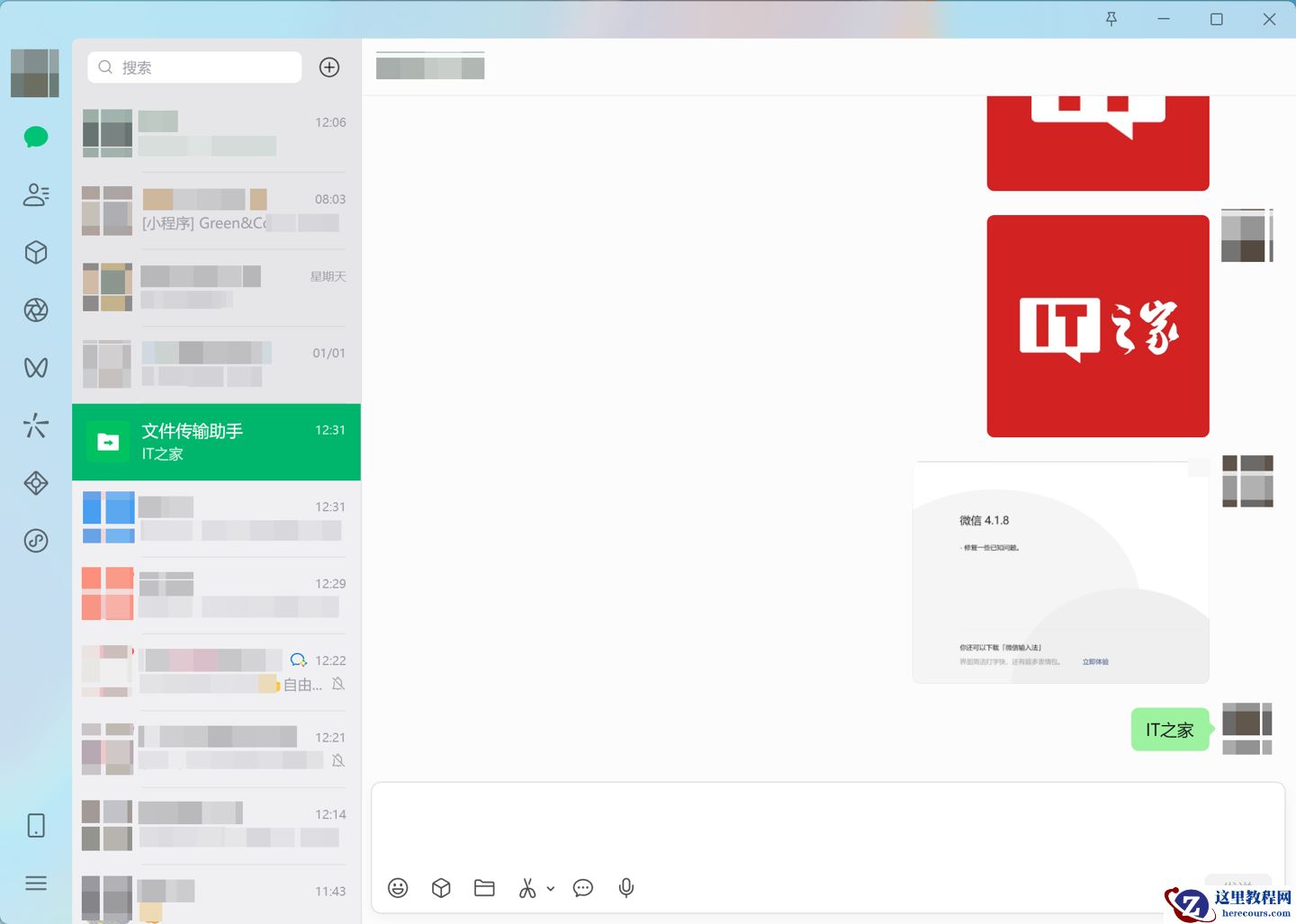Viewport: 1296px width, 924px height.
Task: Click the sender avatar beside the red IT之家 logo
Action: 1247,236
